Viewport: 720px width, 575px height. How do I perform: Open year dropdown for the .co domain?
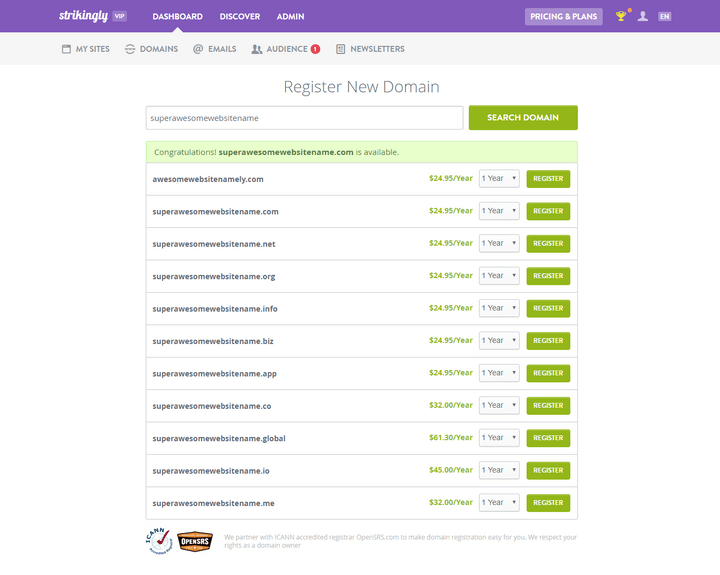point(499,406)
